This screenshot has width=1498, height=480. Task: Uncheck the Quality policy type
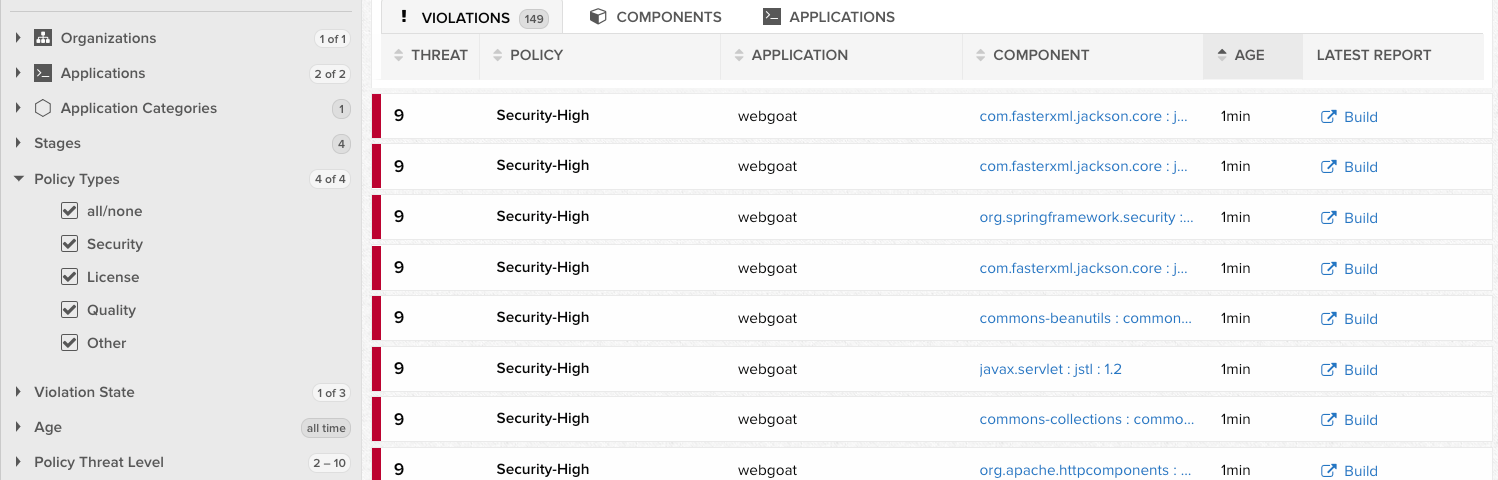[69, 310]
